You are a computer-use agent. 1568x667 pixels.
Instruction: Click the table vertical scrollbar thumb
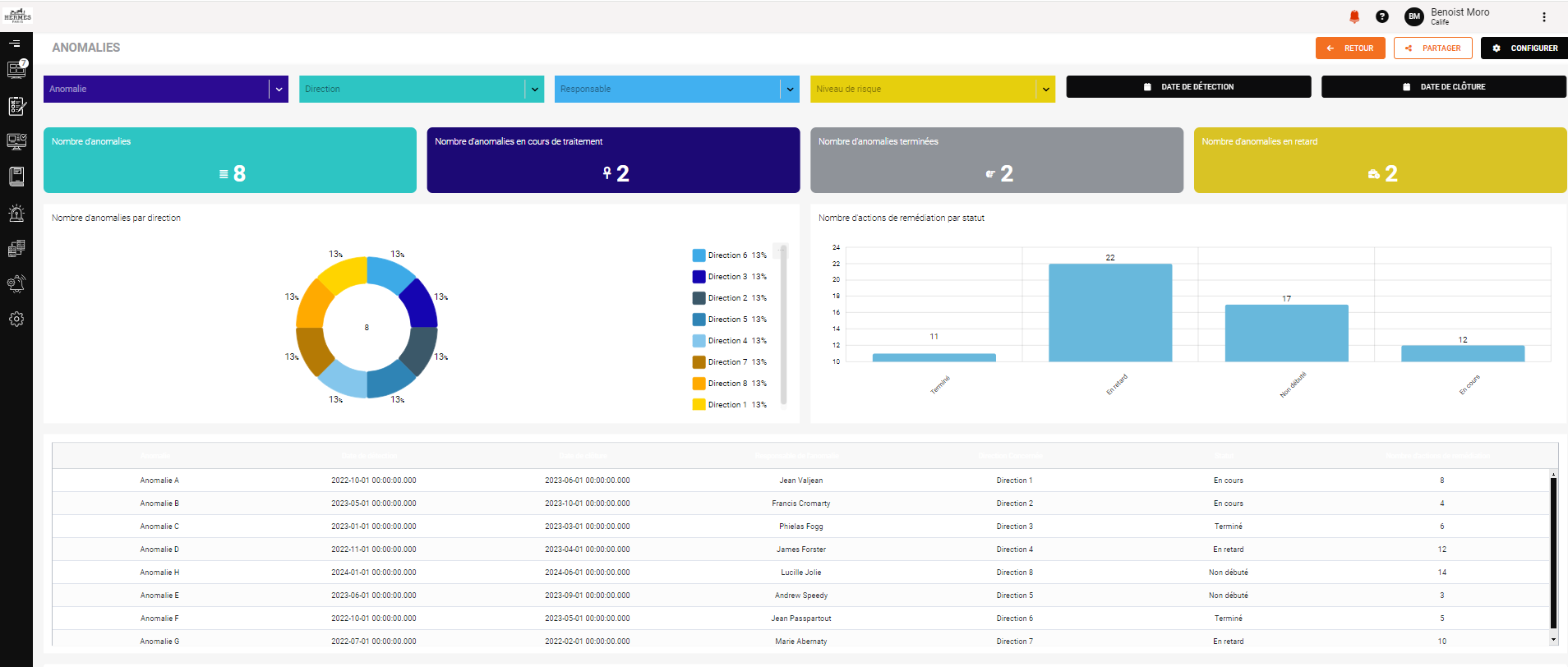(1553, 553)
